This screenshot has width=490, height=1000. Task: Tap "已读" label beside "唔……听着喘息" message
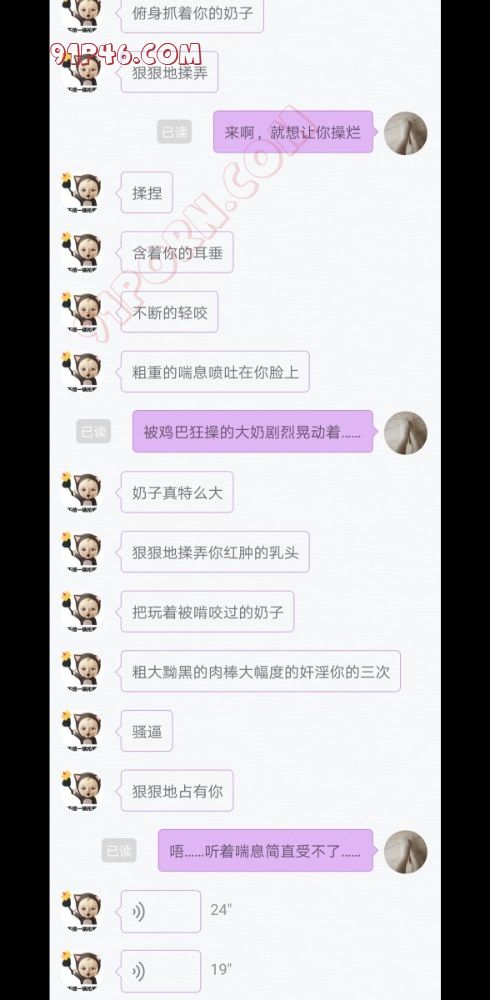119,851
